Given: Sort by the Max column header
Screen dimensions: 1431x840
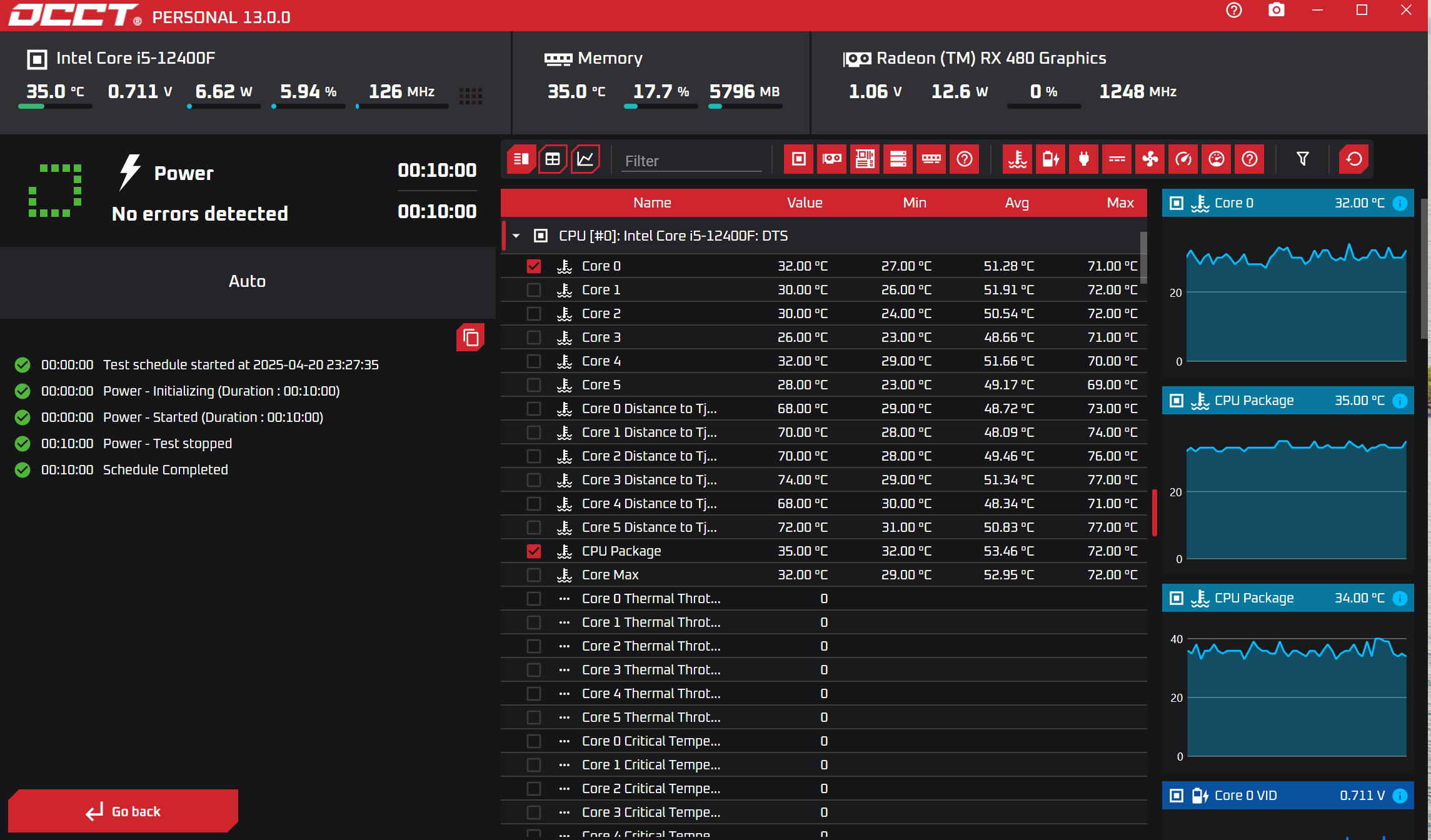Looking at the screenshot, I should tap(1120, 202).
